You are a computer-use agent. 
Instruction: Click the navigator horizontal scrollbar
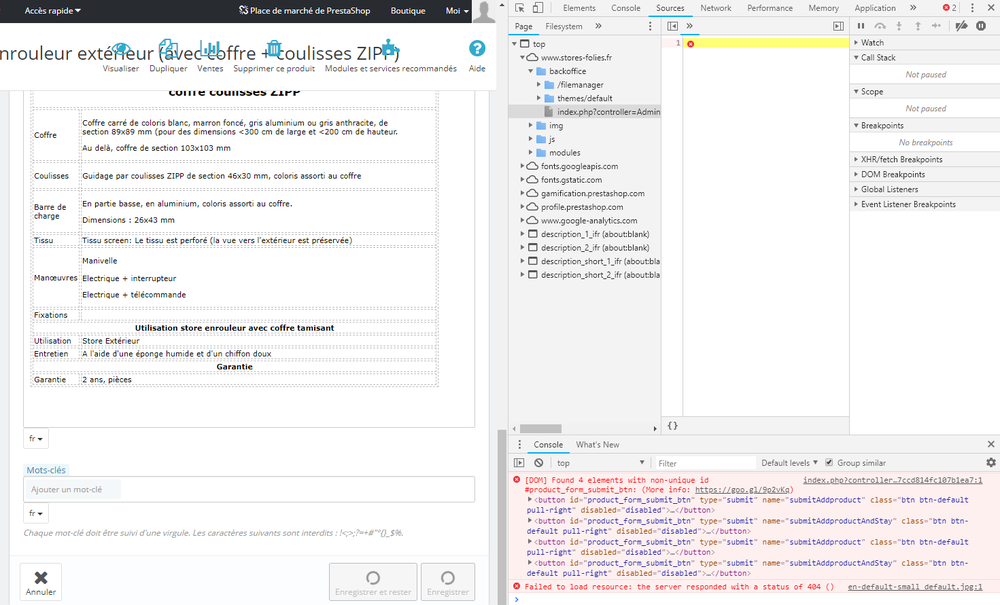[x=541, y=428]
